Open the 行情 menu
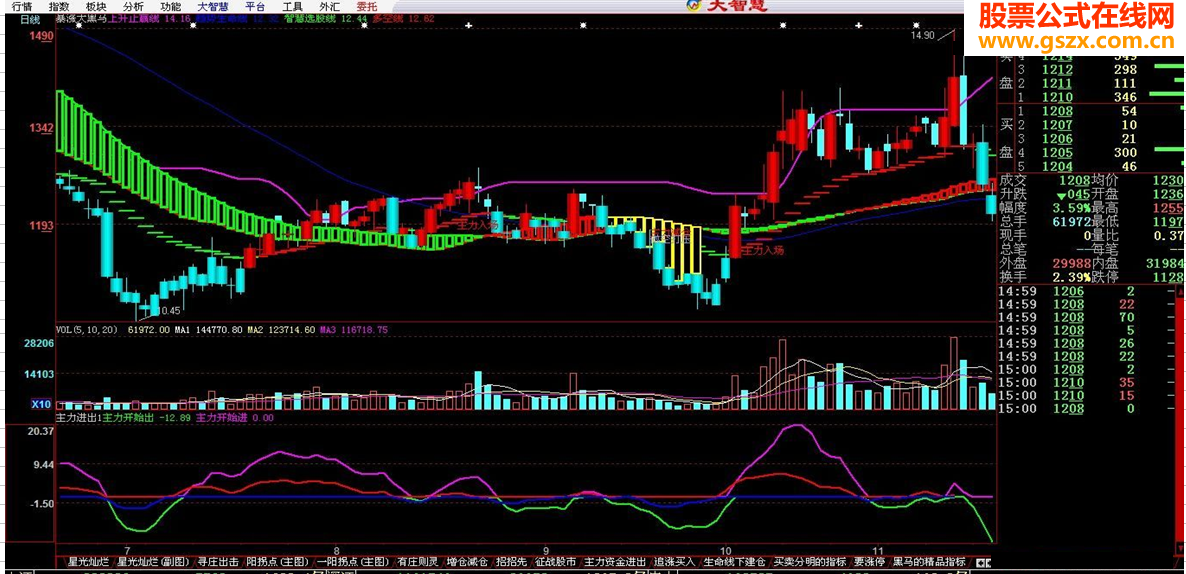The image size is (1186, 574). [22, 6]
